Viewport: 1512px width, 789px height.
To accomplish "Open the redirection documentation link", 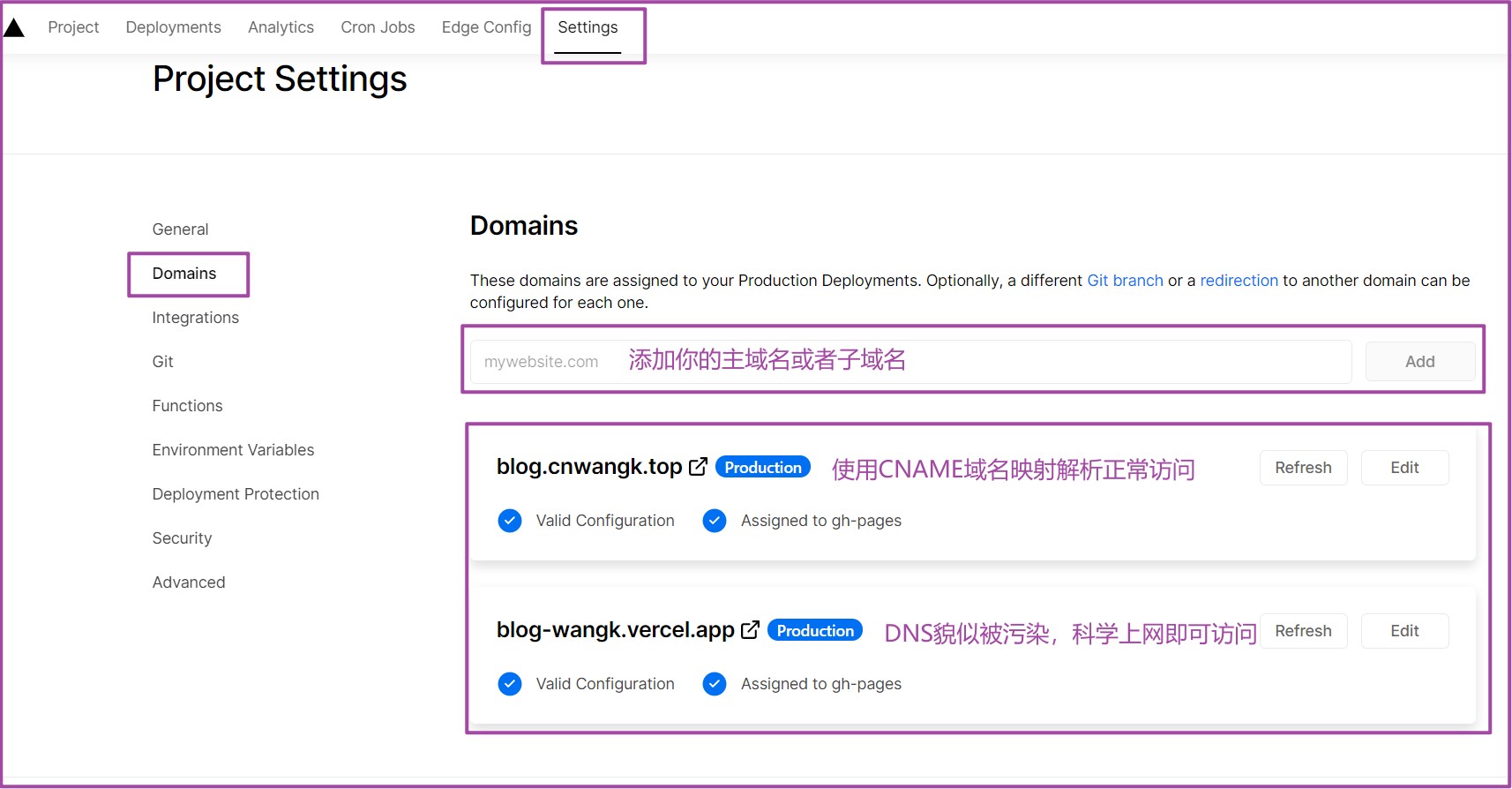I will click(x=1239, y=281).
